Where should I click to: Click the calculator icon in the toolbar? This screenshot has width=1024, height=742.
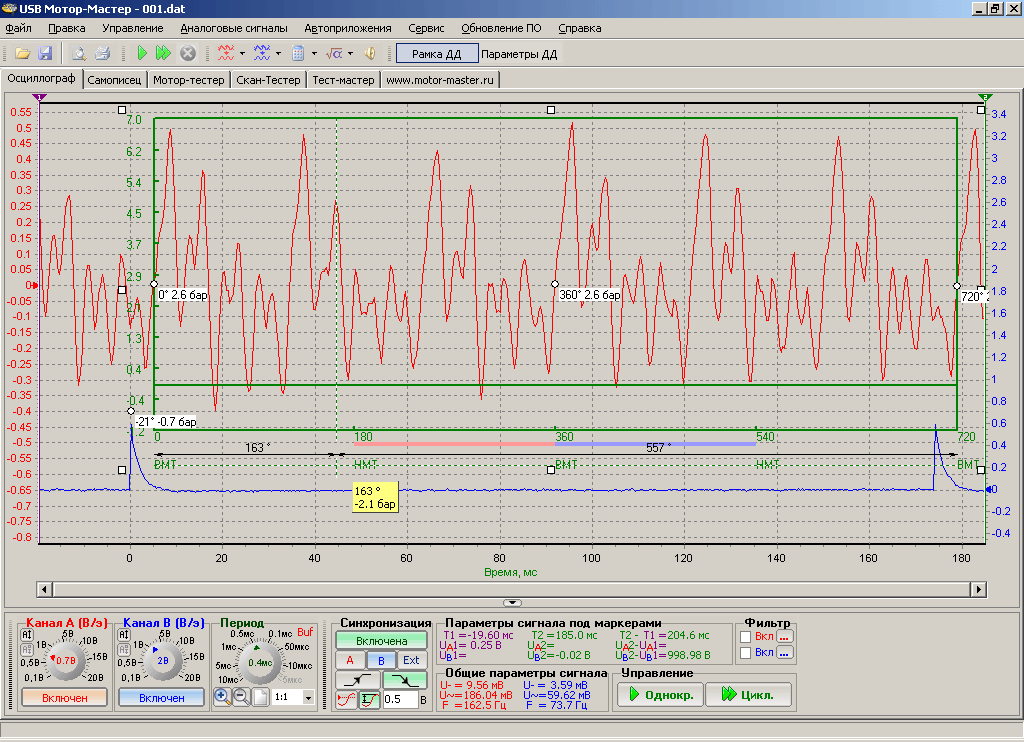pyautogui.click(x=298, y=54)
